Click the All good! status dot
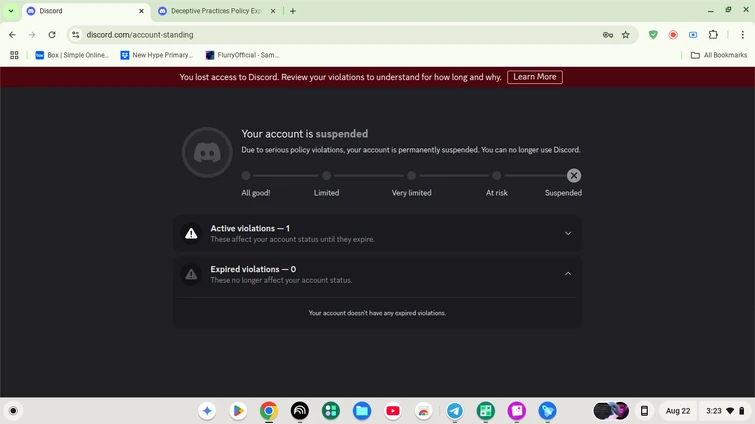This screenshot has height=424, width=755. 246,176
